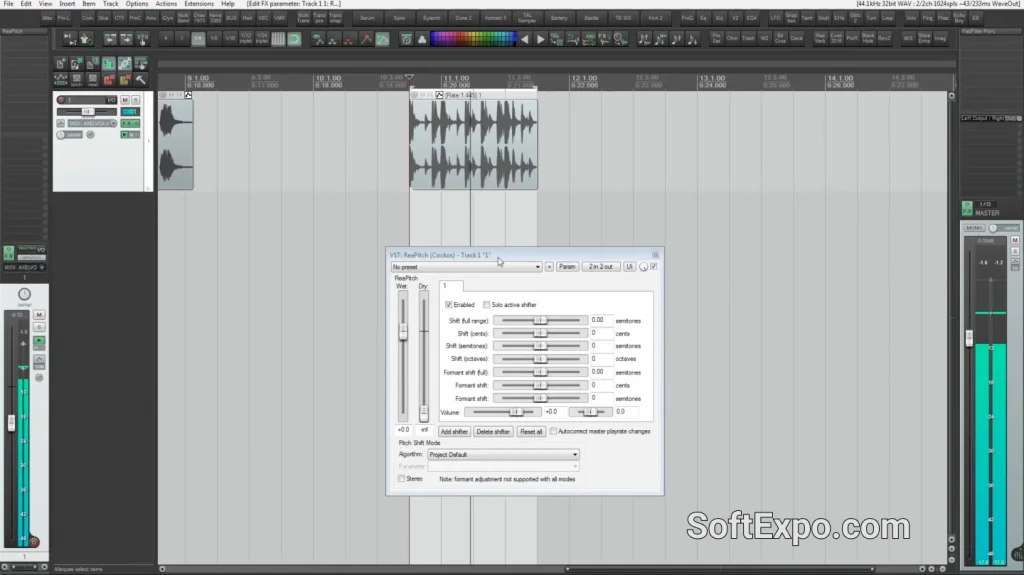This screenshot has width=1024, height=575.
Task: Toggle Autocorrect master playrate changes
Action: (554, 431)
